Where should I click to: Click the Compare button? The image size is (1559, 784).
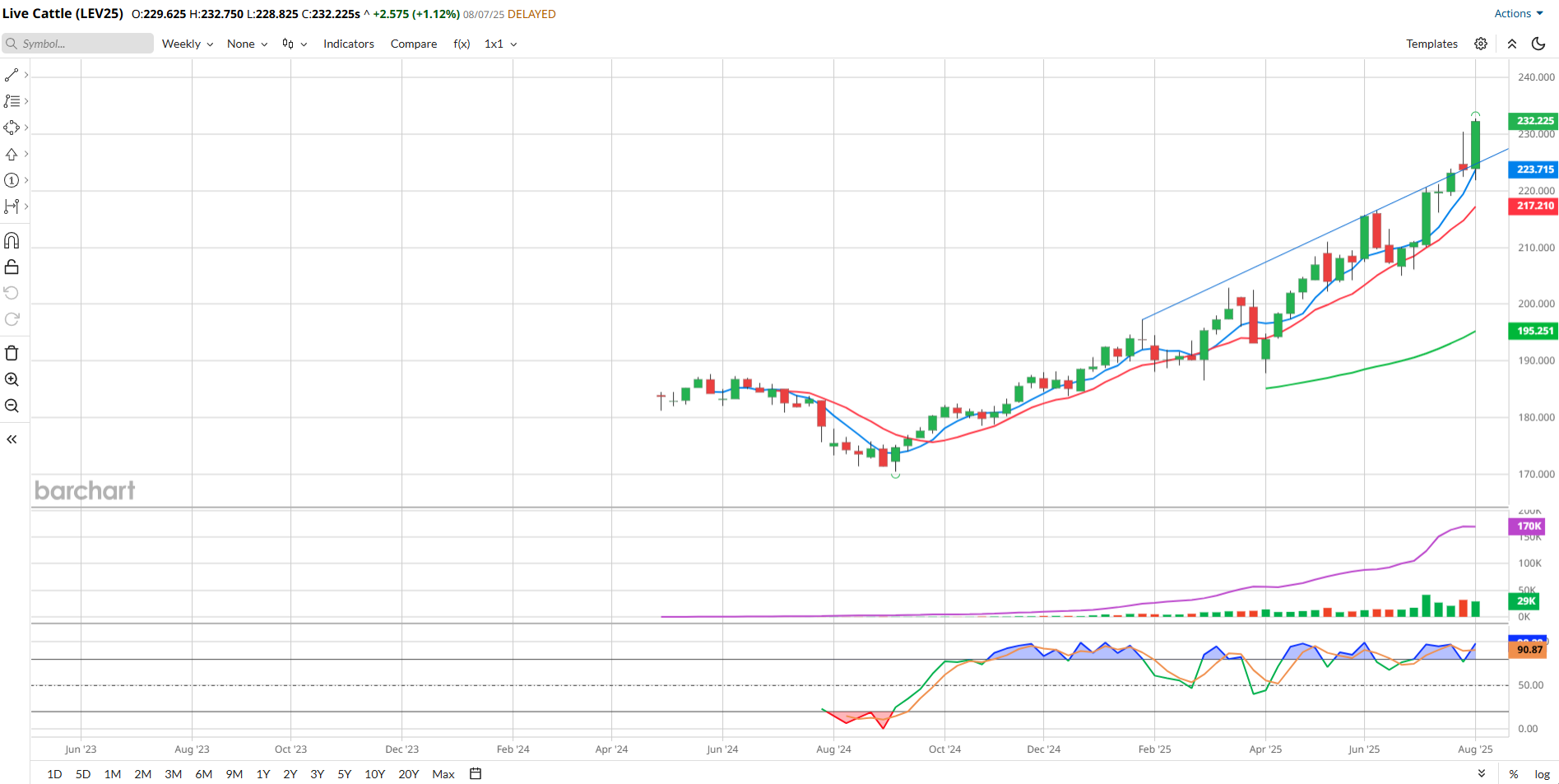coord(413,44)
